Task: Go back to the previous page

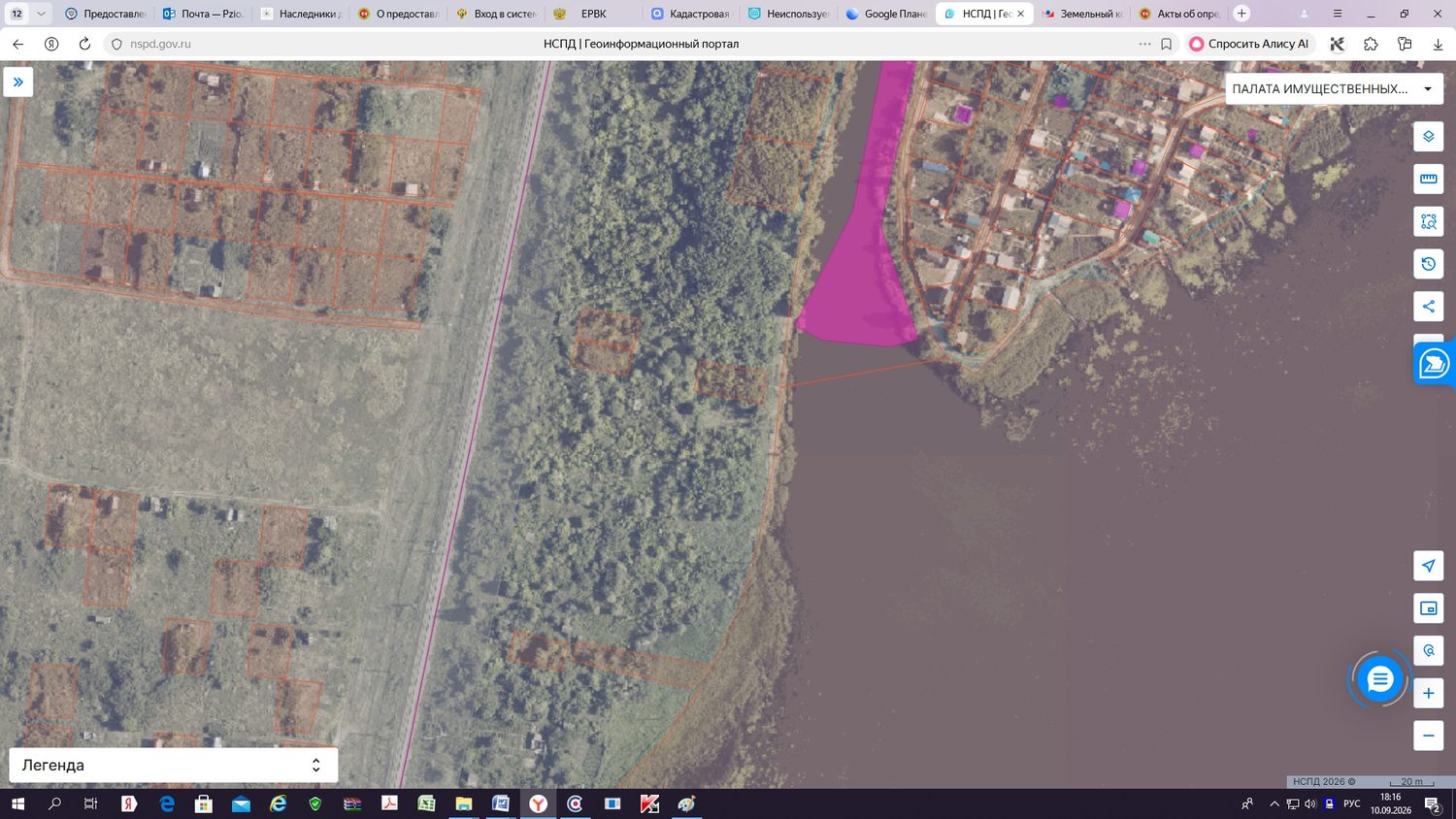Action: [x=18, y=44]
